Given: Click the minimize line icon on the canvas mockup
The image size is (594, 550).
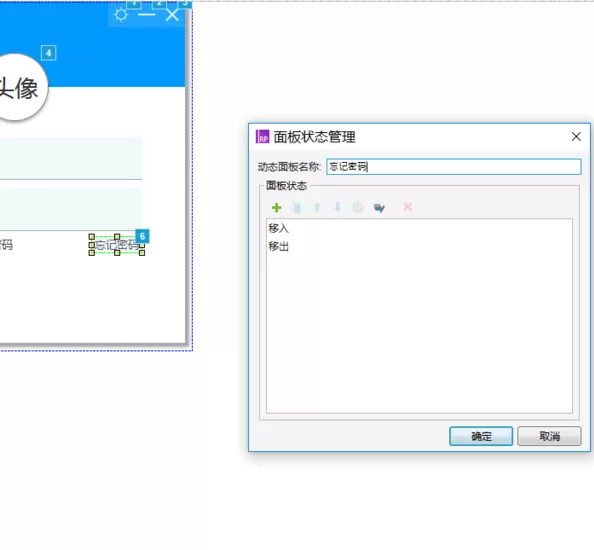Looking at the screenshot, I should click(146, 15).
